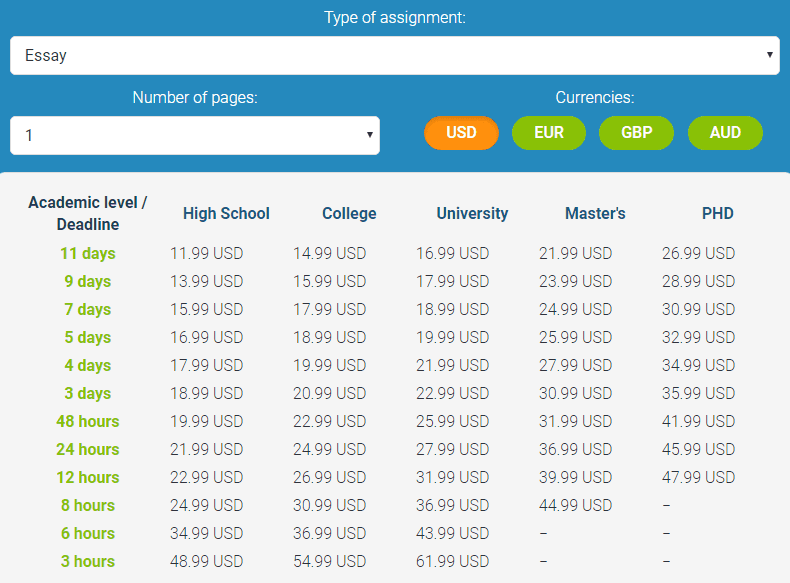The width and height of the screenshot is (790, 583).
Task: Choose 35.99 USD PHD price
Action: coord(698,393)
